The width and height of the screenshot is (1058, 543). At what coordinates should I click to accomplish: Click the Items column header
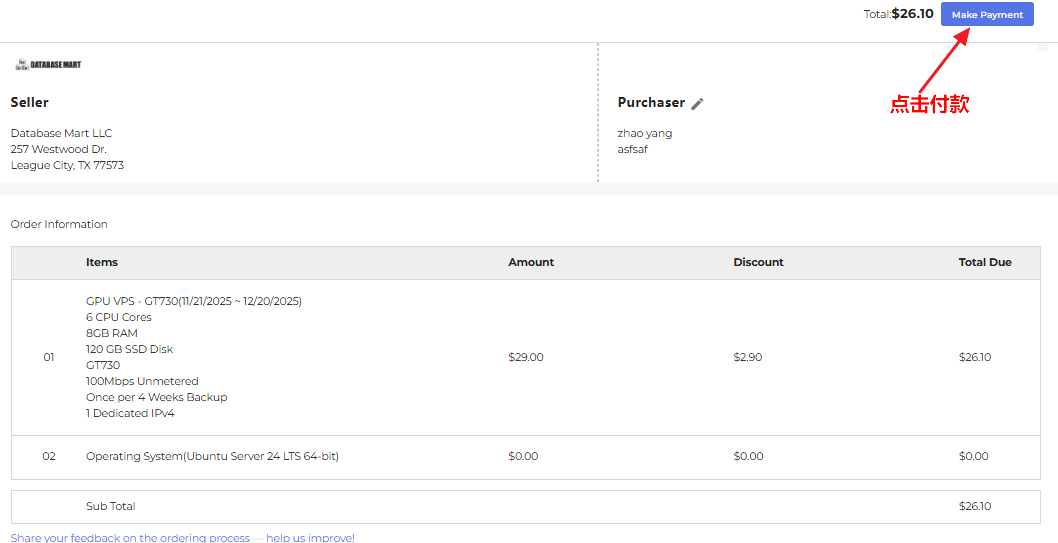pos(101,262)
